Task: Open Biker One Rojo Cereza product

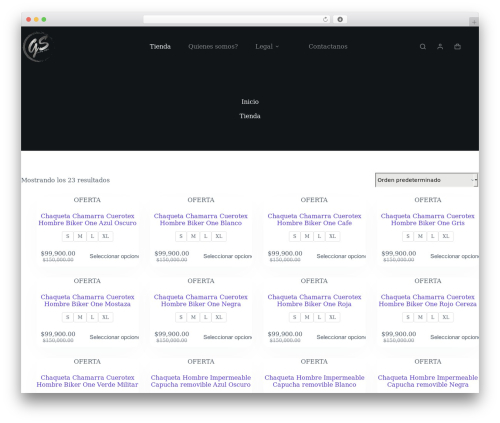Action: pyautogui.click(x=428, y=300)
